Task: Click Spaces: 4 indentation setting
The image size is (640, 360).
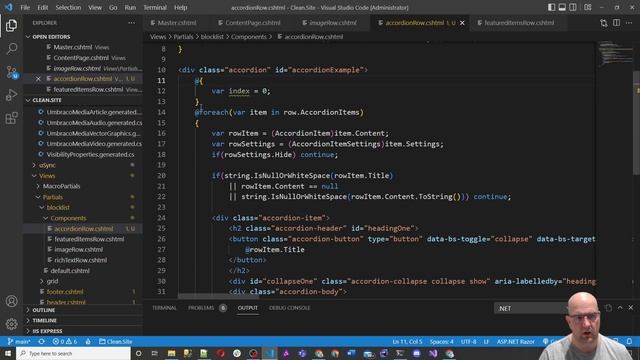Action: (441, 342)
